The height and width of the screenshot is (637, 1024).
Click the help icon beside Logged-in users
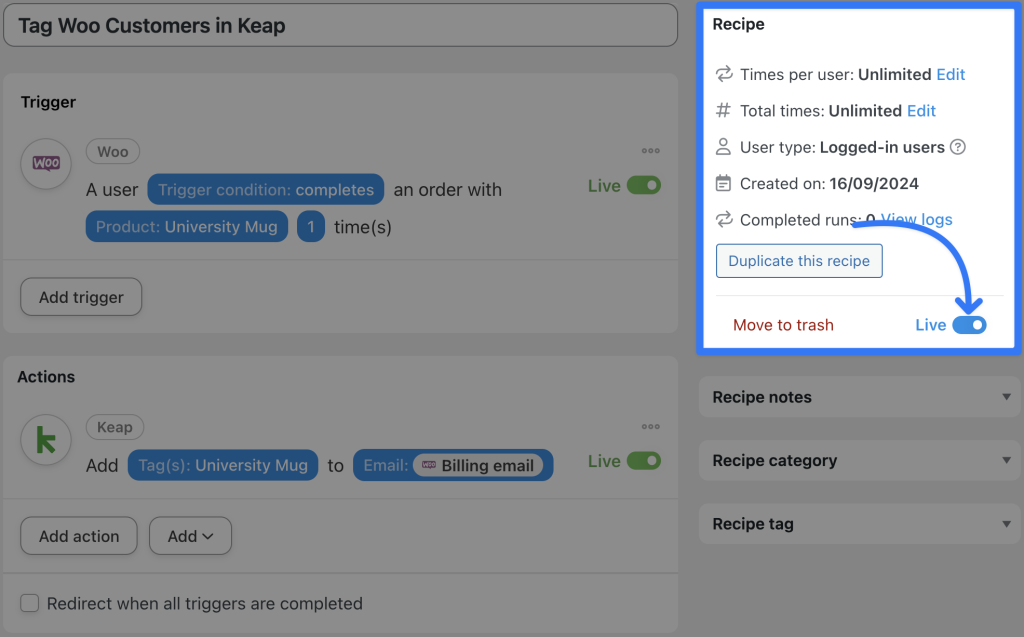coord(958,147)
